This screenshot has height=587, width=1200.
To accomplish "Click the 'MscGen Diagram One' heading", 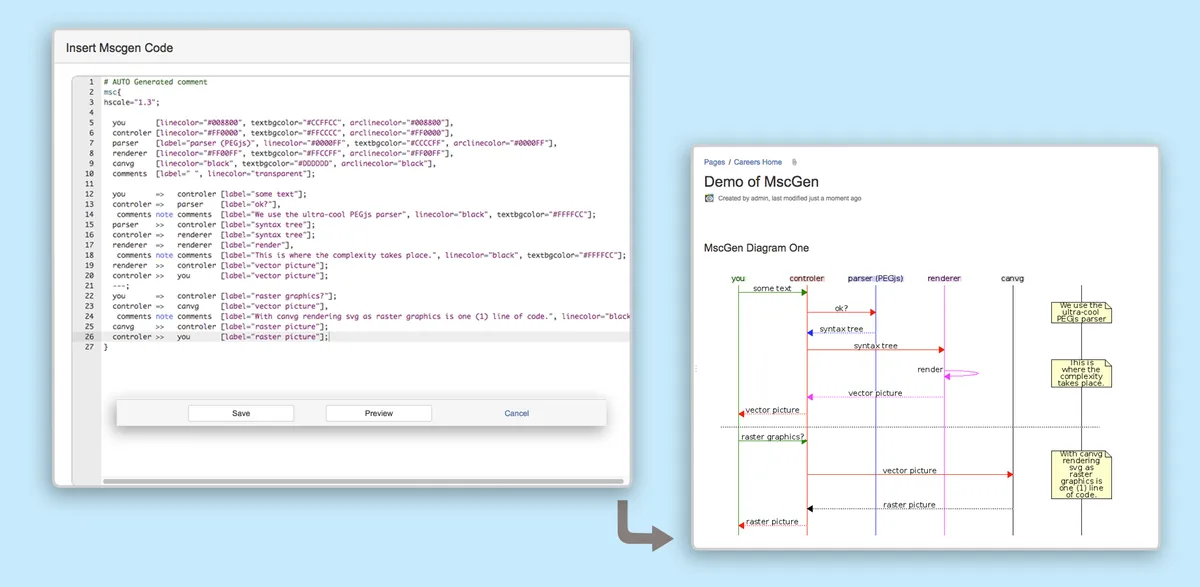I will [756, 248].
